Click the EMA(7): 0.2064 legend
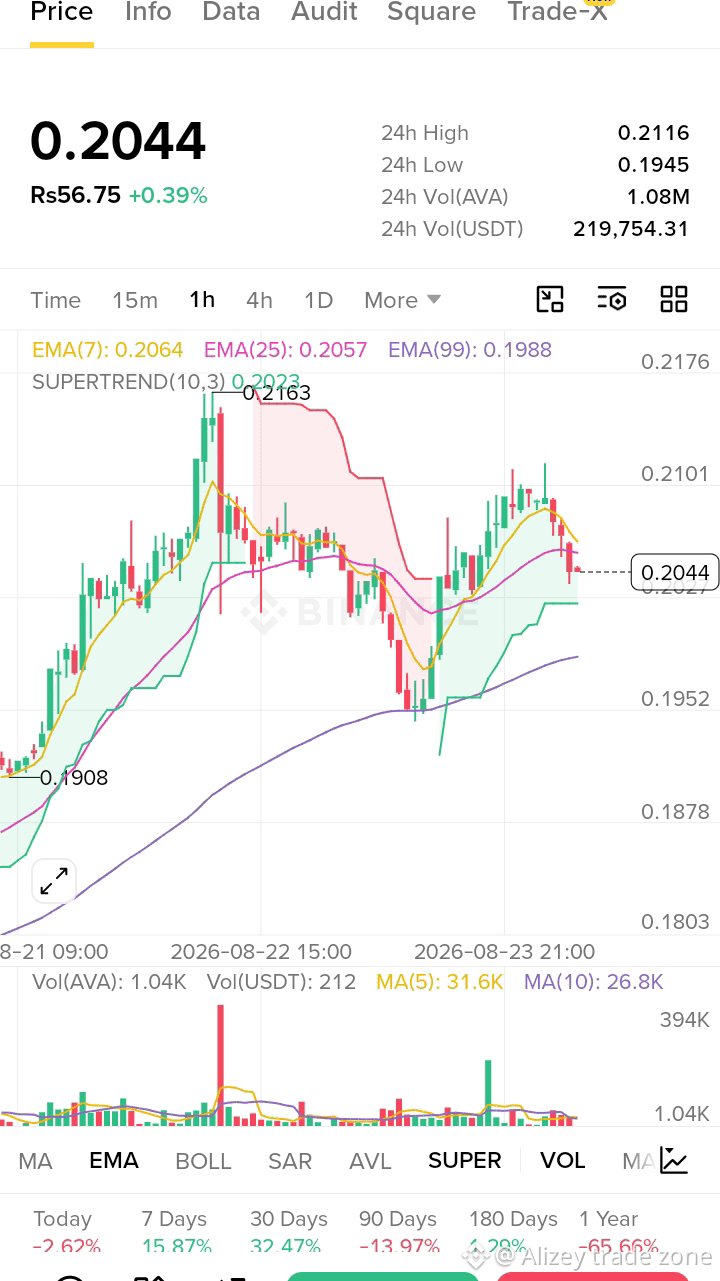Image resolution: width=720 pixels, height=1281 pixels. tap(108, 350)
